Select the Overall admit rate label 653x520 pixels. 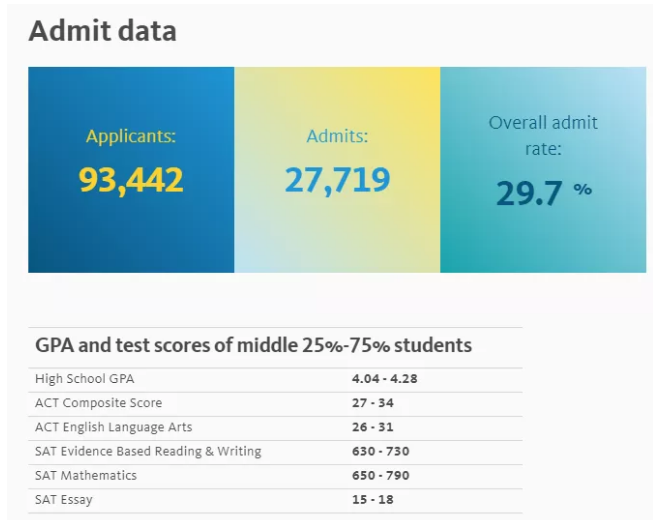(543, 136)
